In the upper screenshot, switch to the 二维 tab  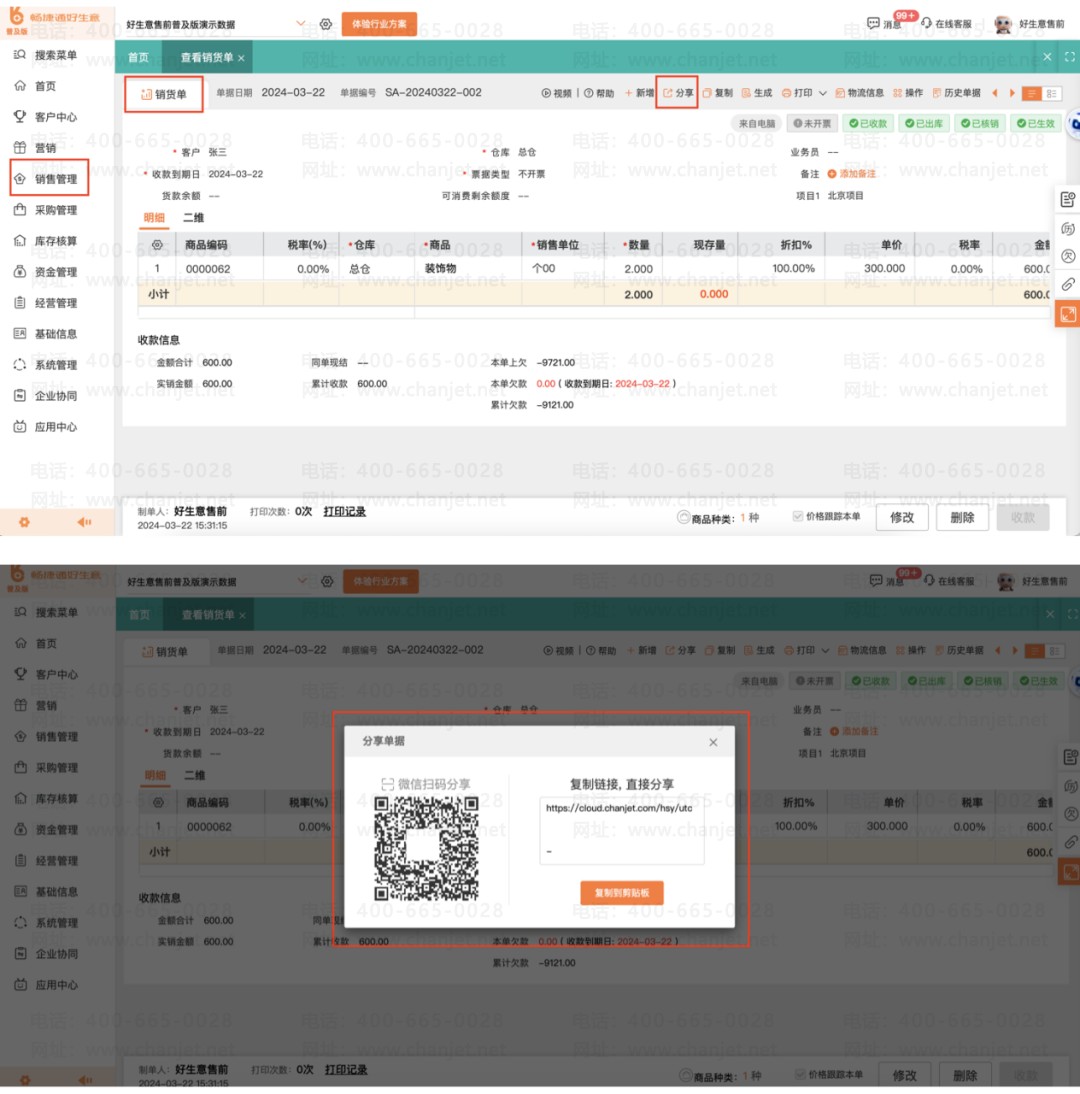(x=193, y=218)
